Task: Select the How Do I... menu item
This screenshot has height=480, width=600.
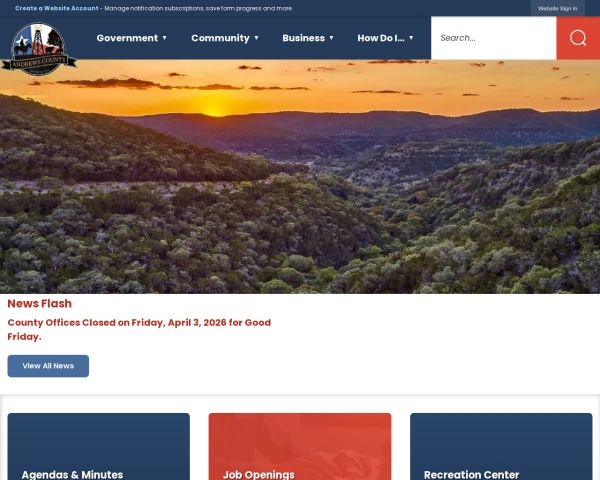Action: coord(381,38)
